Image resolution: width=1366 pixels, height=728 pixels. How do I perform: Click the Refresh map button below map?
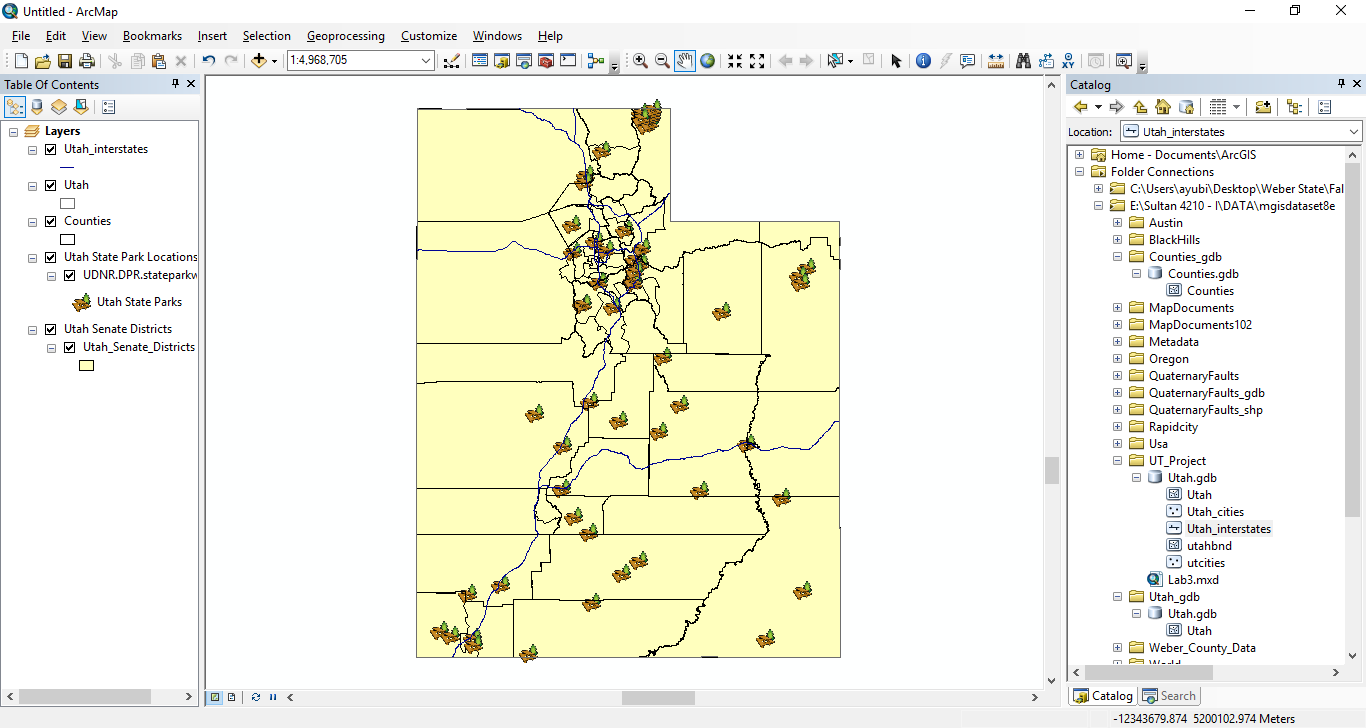256,697
